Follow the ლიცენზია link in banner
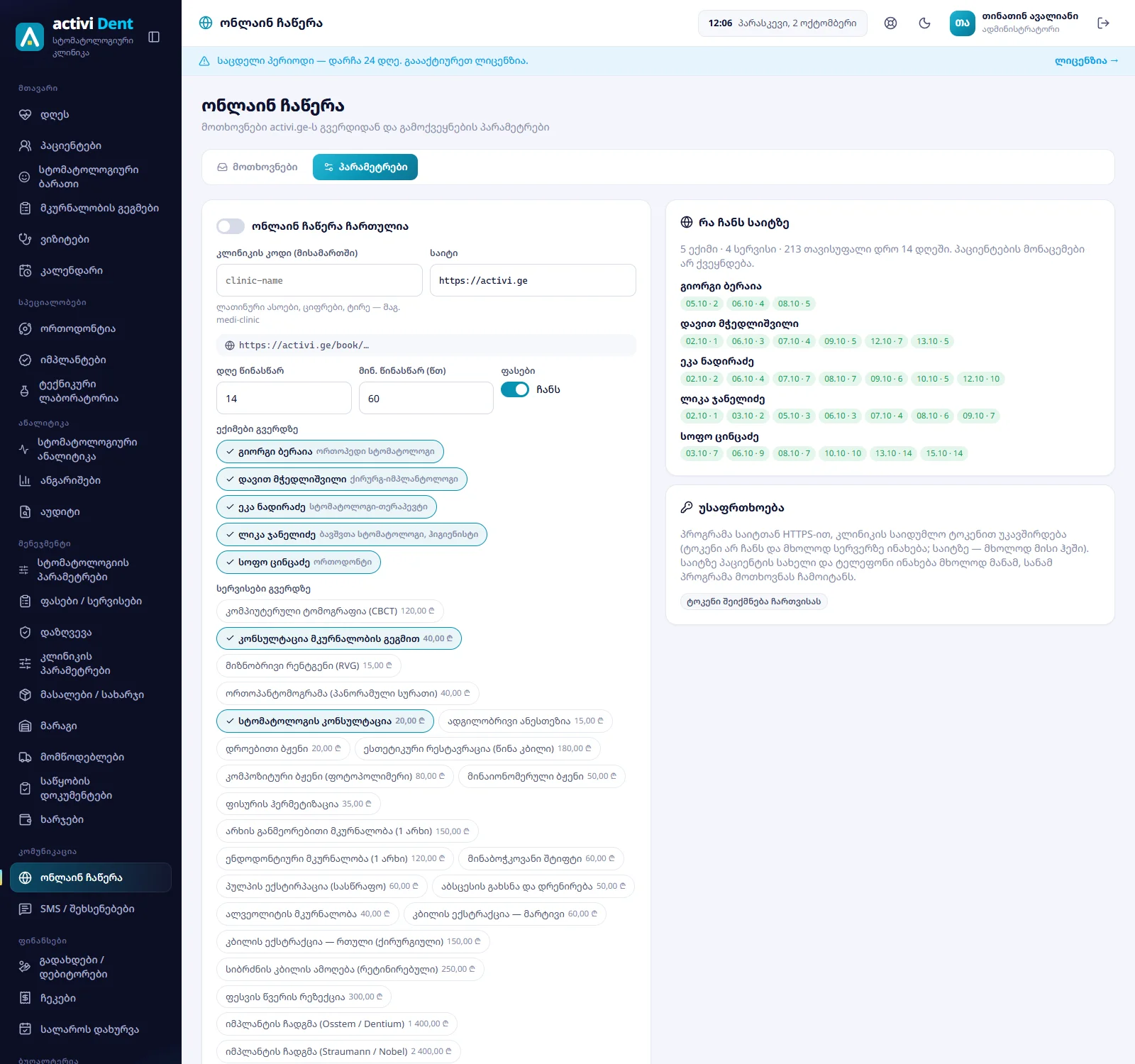The width and height of the screenshot is (1135, 1064). tap(1086, 61)
